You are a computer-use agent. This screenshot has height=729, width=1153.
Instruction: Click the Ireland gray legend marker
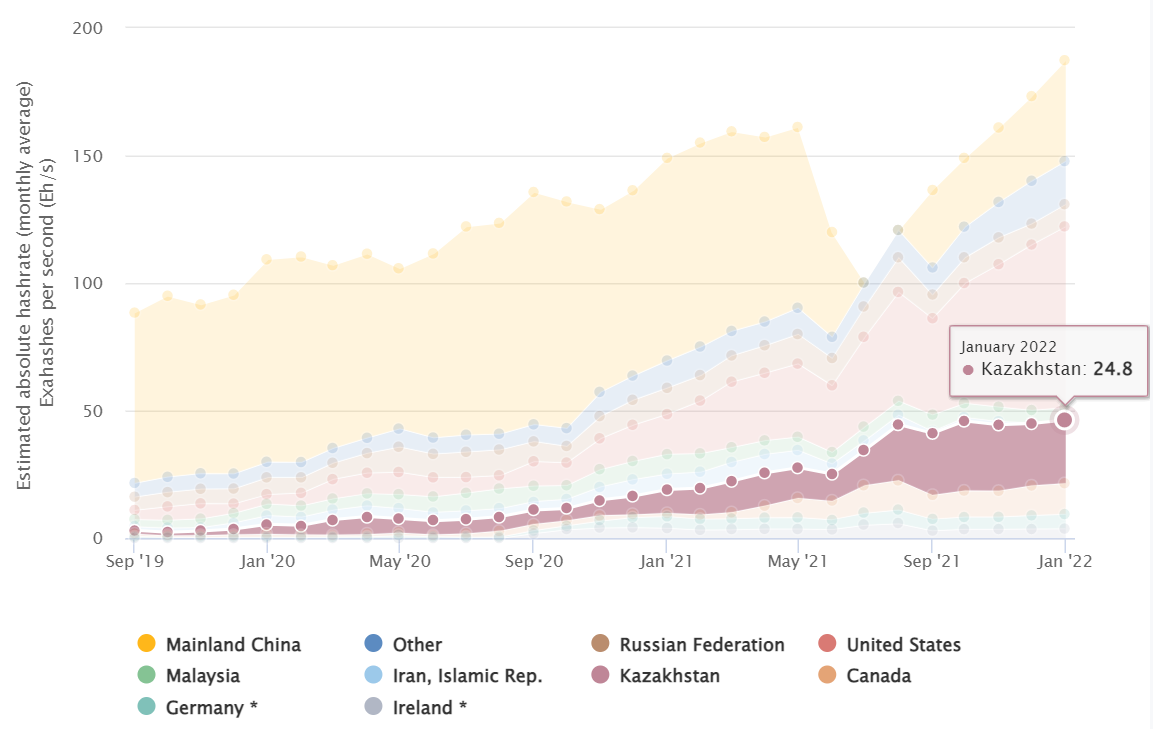(373, 707)
